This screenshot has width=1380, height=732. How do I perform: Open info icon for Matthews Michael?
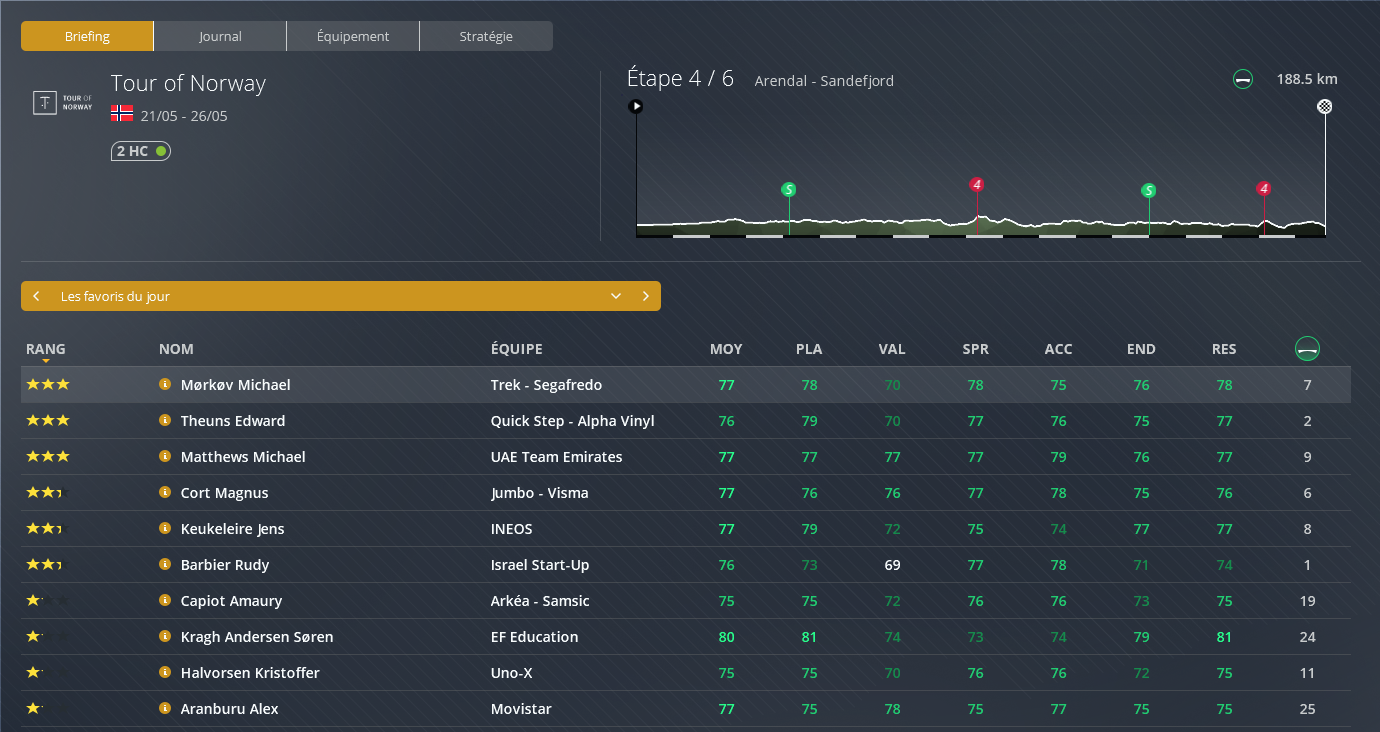click(165, 456)
